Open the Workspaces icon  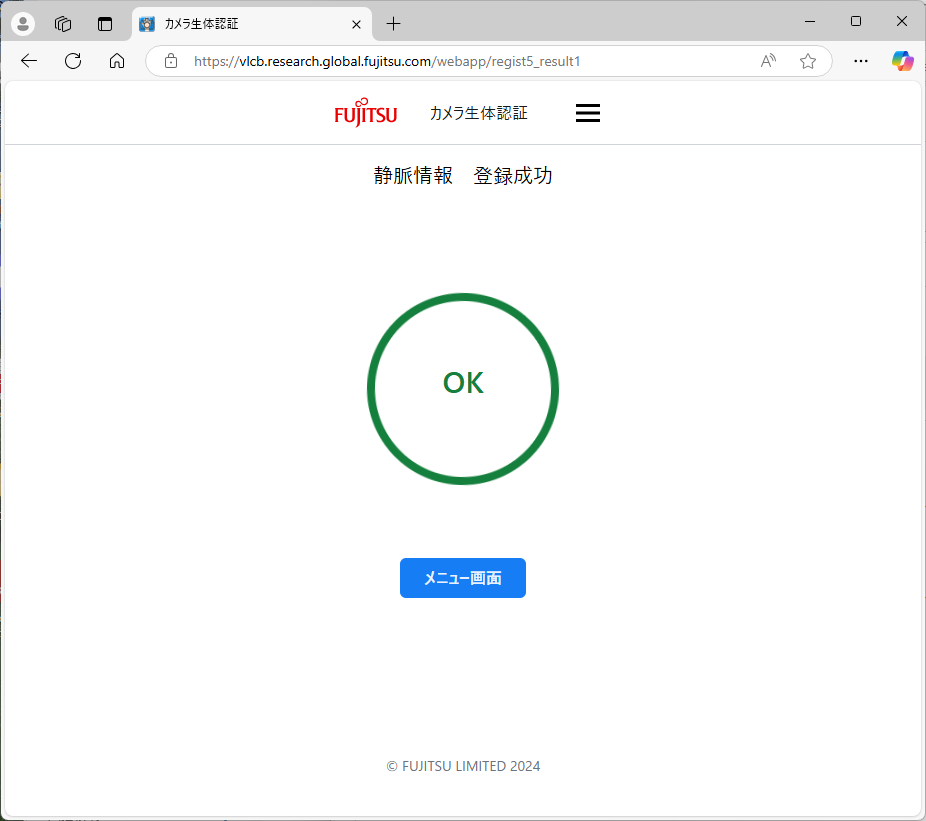[63, 24]
